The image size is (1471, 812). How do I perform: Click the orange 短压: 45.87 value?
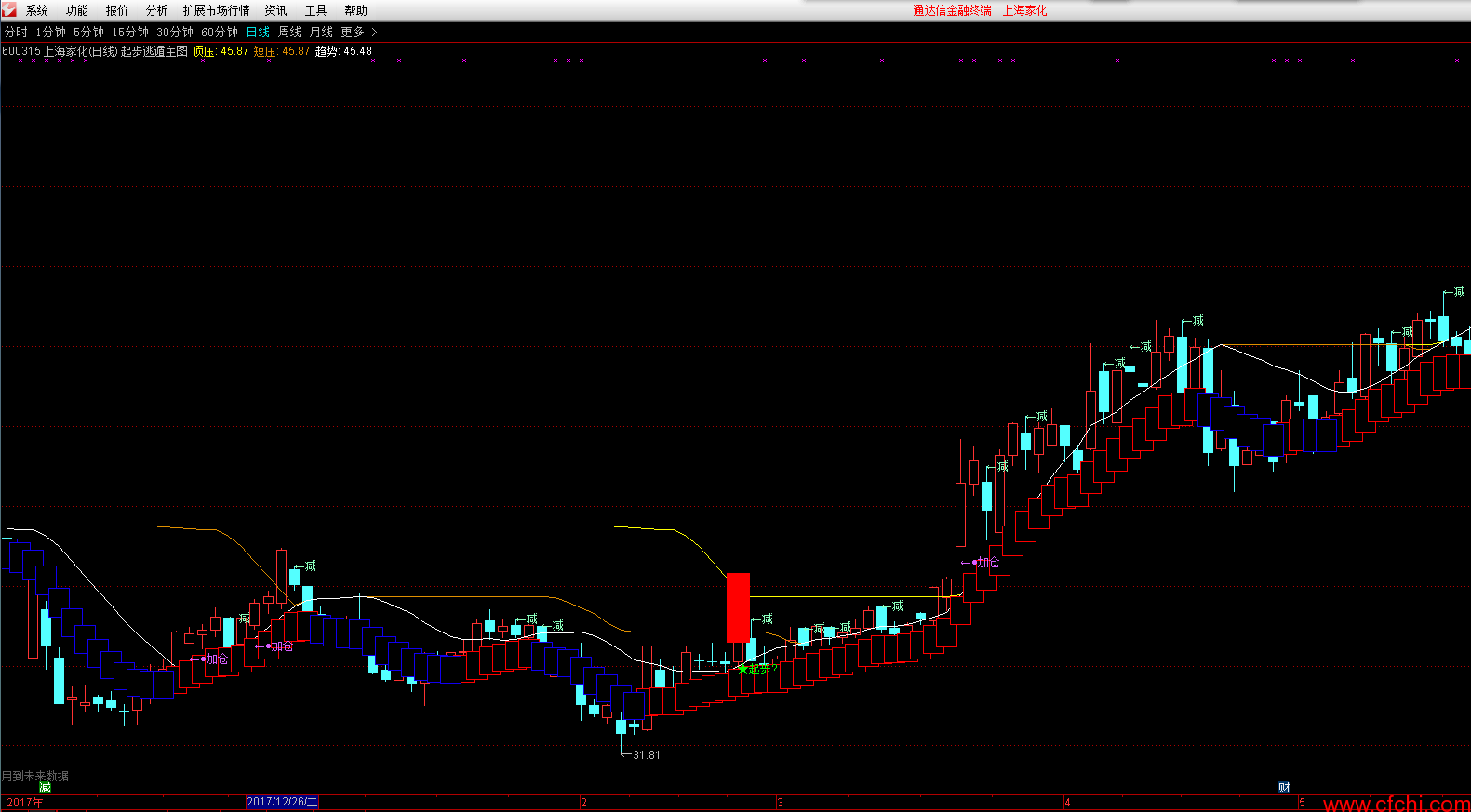click(282, 51)
